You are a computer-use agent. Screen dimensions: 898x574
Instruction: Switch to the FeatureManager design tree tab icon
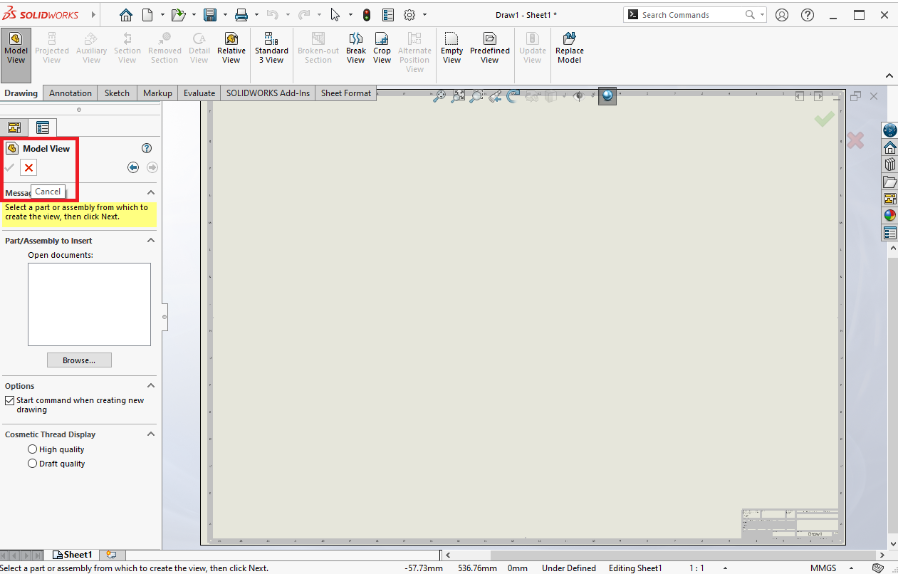pos(14,127)
